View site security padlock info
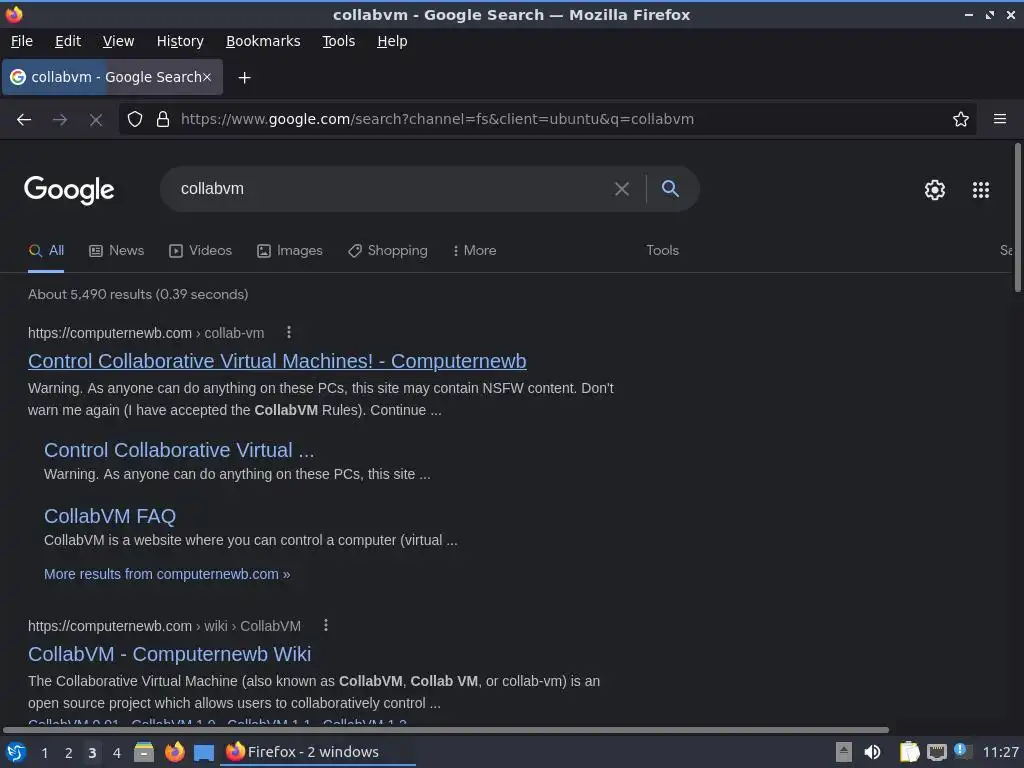The width and height of the screenshot is (1024, 768). pos(163,119)
